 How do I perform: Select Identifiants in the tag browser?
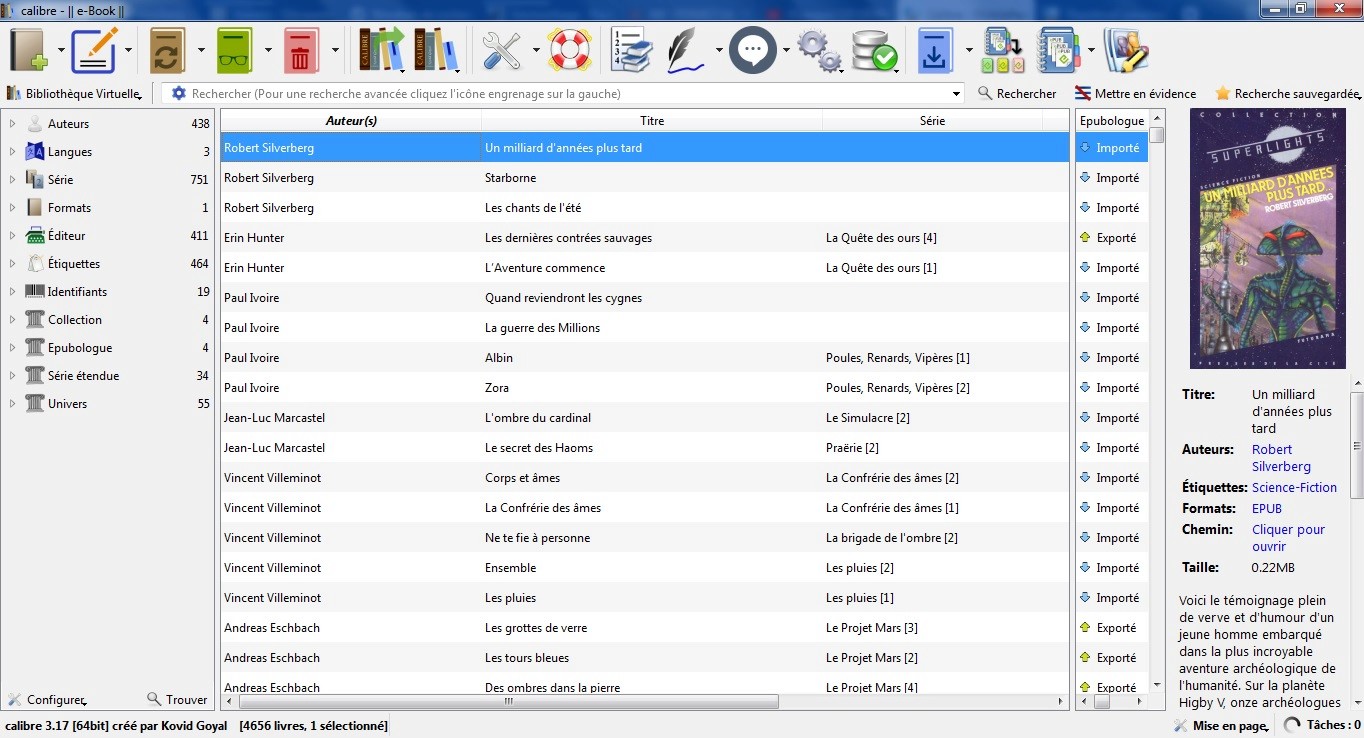pyautogui.click(x=77, y=292)
